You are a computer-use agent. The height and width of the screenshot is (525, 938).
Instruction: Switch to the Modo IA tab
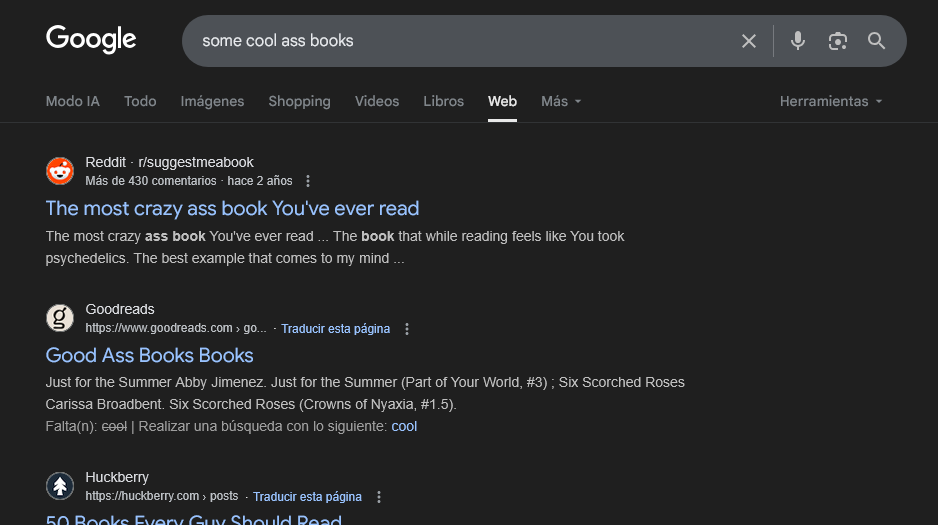pos(73,101)
